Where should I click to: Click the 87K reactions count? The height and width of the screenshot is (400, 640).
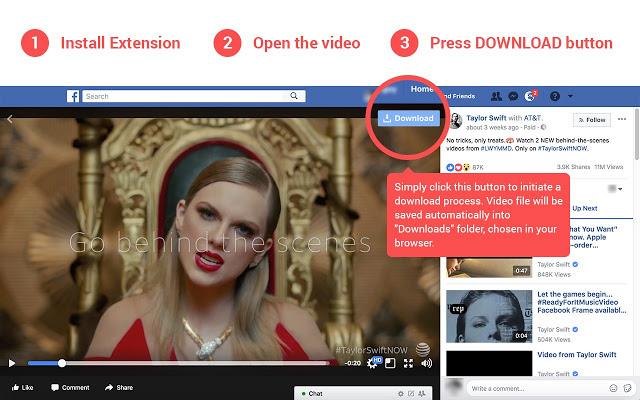point(478,167)
